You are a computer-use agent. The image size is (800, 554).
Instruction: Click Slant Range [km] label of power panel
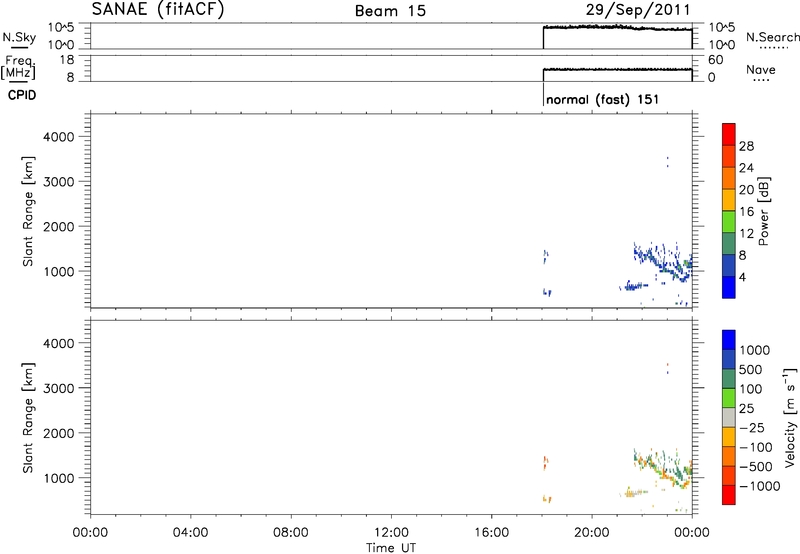[x=28, y=211]
